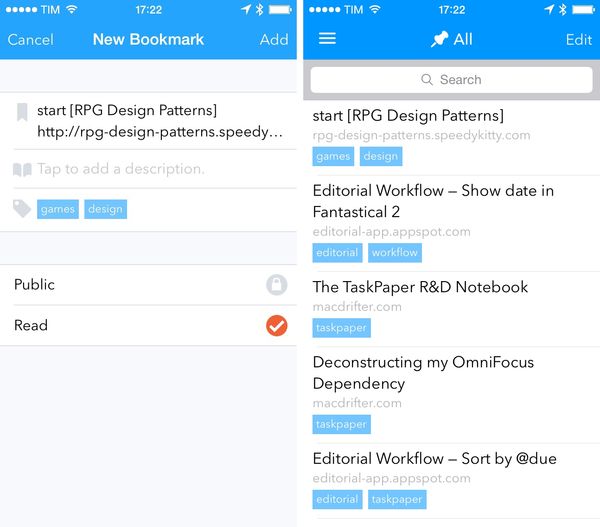Image resolution: width=600 pixels, height=527 pixels.
Task: Open the hamburger menu icon
Action: click(327, 39)
